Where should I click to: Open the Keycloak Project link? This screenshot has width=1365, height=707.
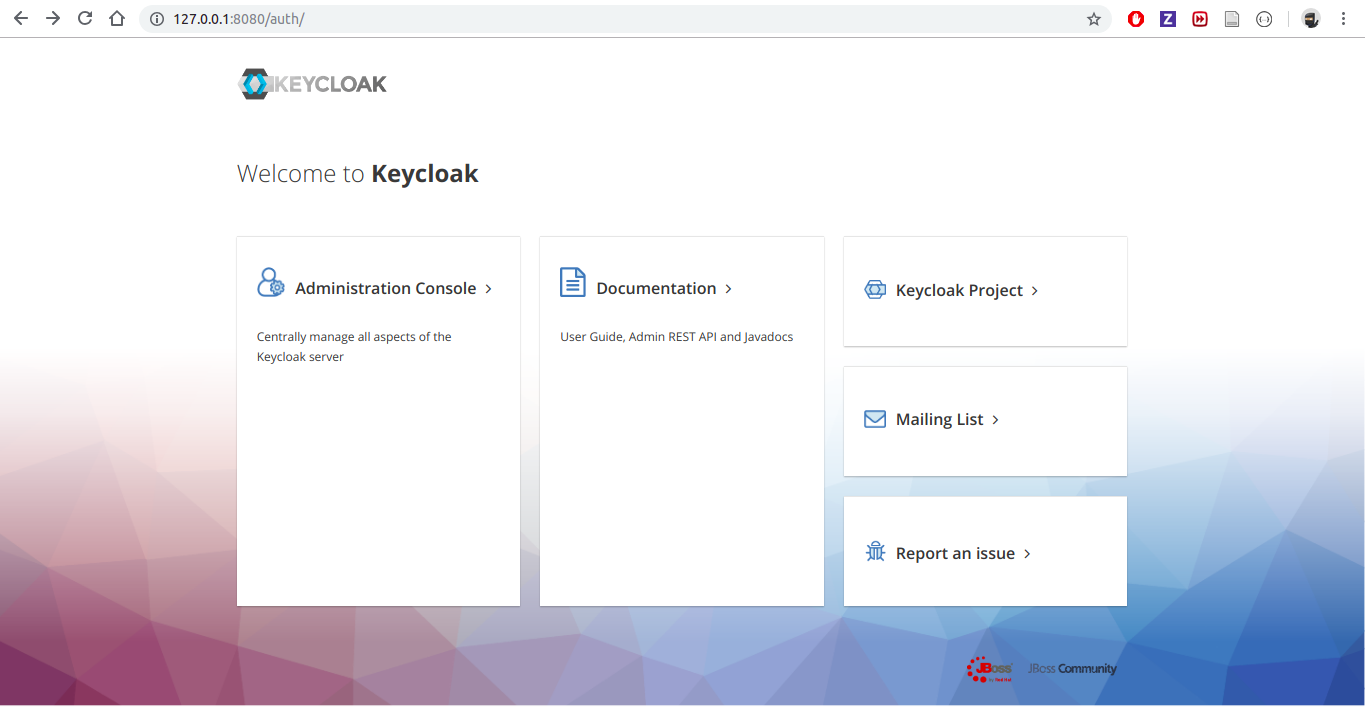click(x=959, y=290)
